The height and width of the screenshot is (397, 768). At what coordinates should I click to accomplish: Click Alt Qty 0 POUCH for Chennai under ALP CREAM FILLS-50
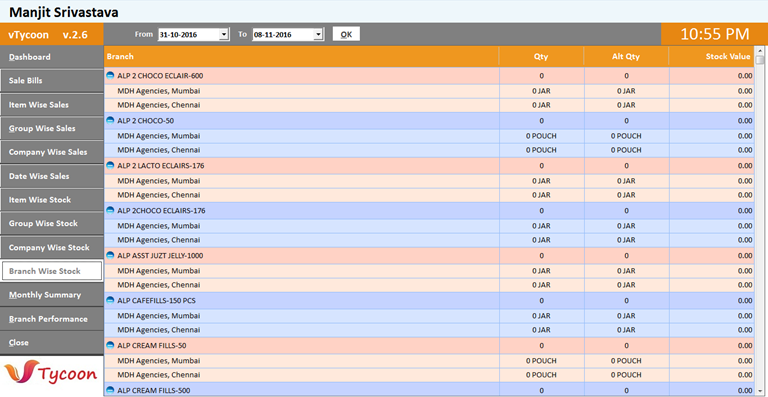coord(626,375)
